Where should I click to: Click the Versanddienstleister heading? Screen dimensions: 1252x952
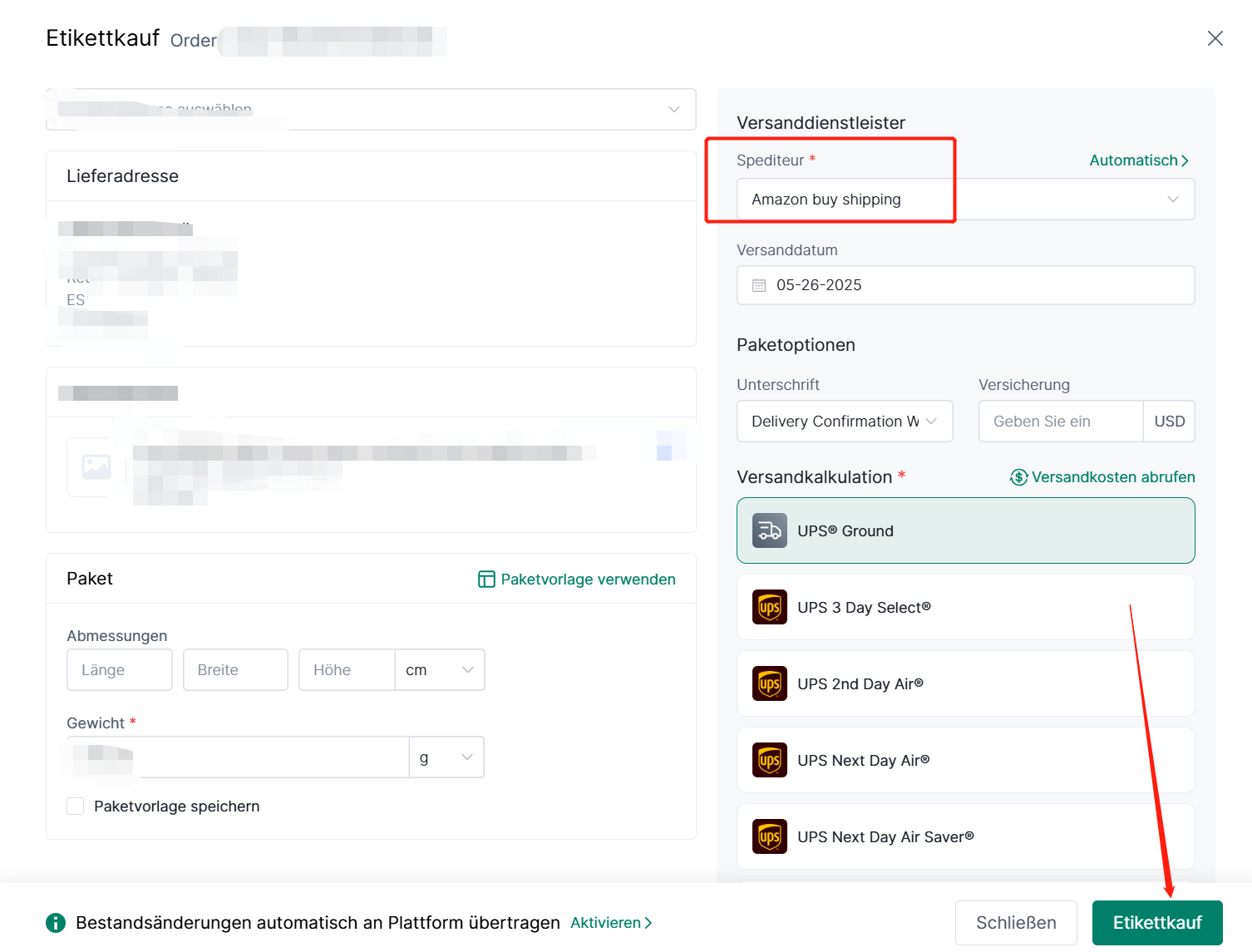point(821,123)
